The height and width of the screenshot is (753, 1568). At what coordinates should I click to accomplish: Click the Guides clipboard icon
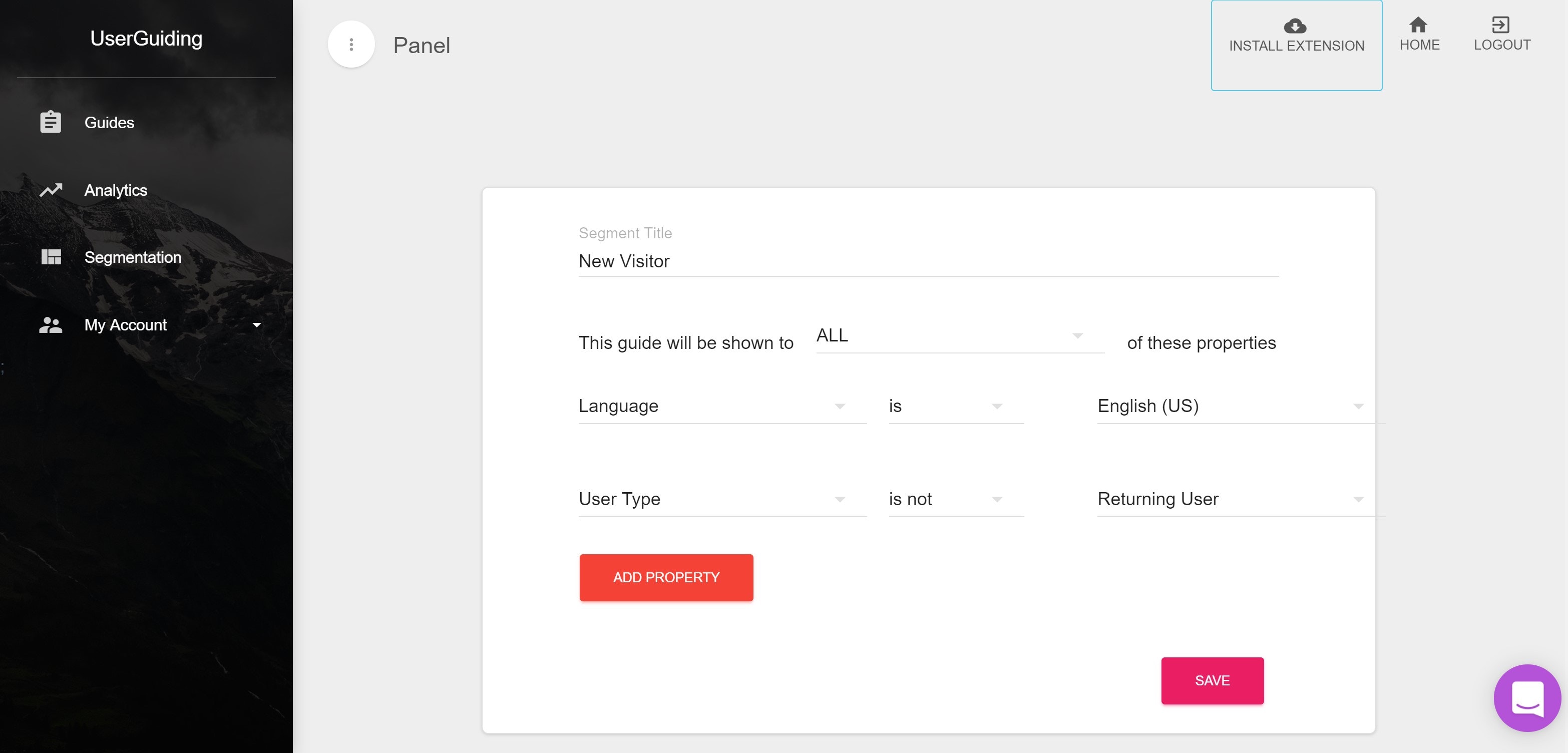(51, 122)
